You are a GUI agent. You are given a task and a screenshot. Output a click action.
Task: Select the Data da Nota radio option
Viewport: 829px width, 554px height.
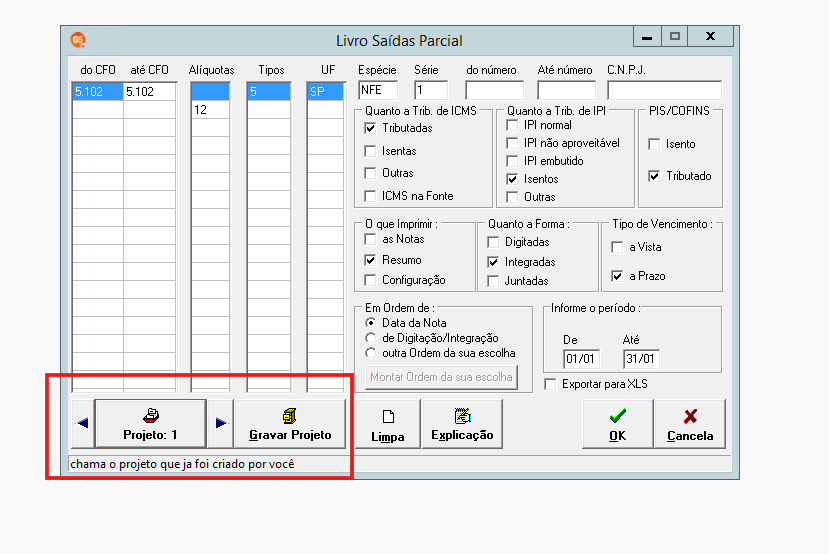coord(371,323)
